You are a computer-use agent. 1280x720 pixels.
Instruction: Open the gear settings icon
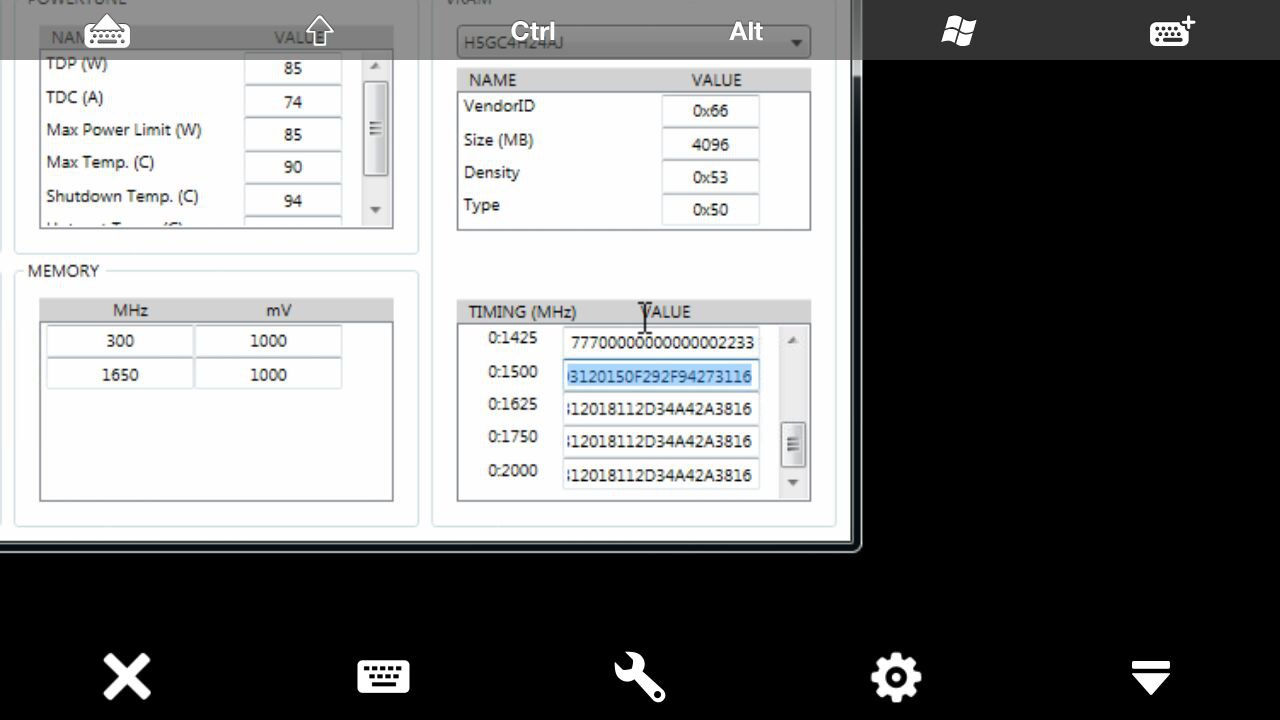896,677
